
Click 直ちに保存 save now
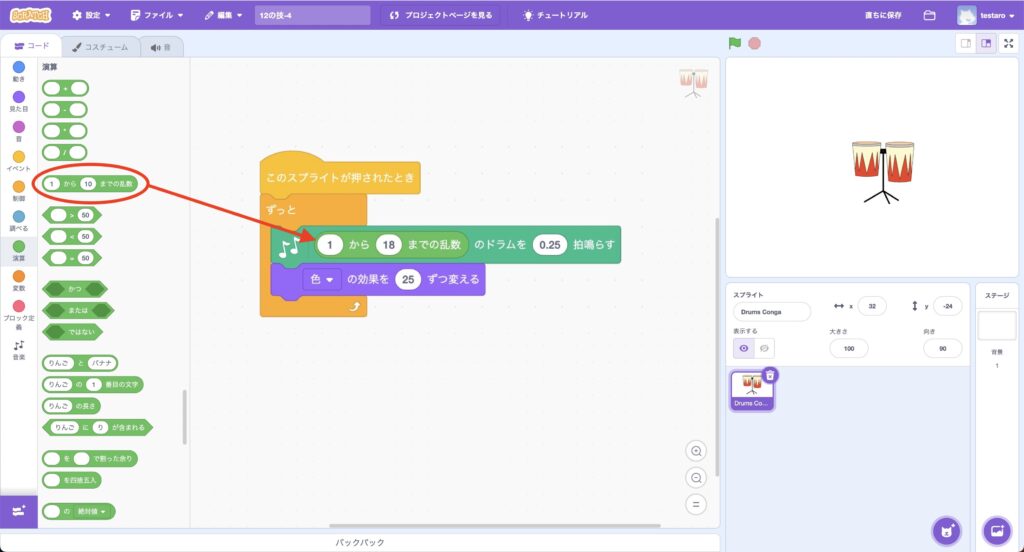(883, 15)
